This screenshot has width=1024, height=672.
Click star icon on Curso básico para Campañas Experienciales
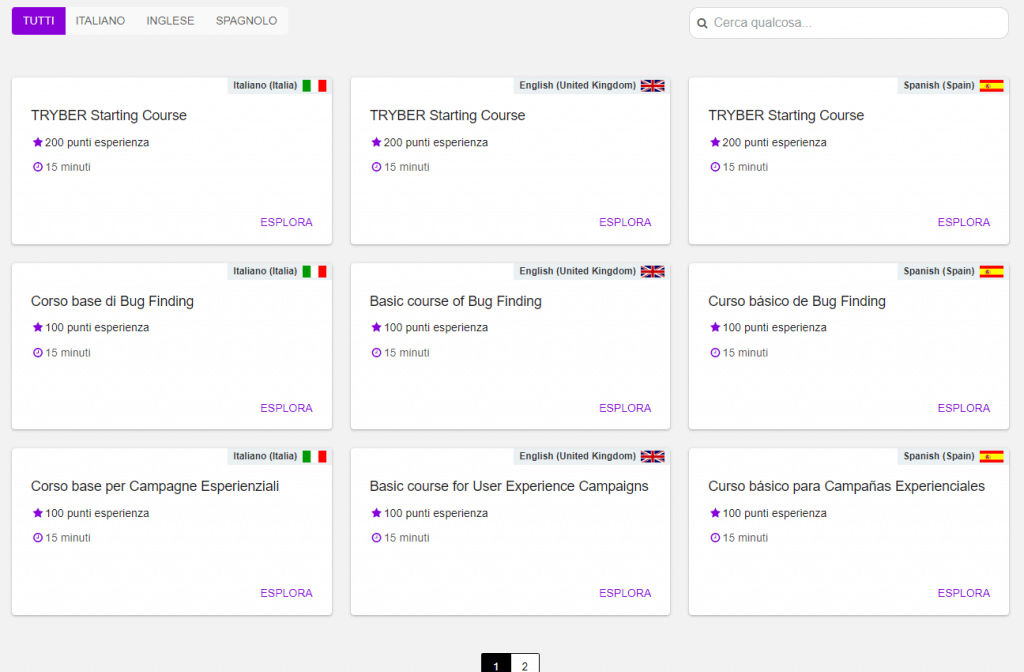pos(715,513)
